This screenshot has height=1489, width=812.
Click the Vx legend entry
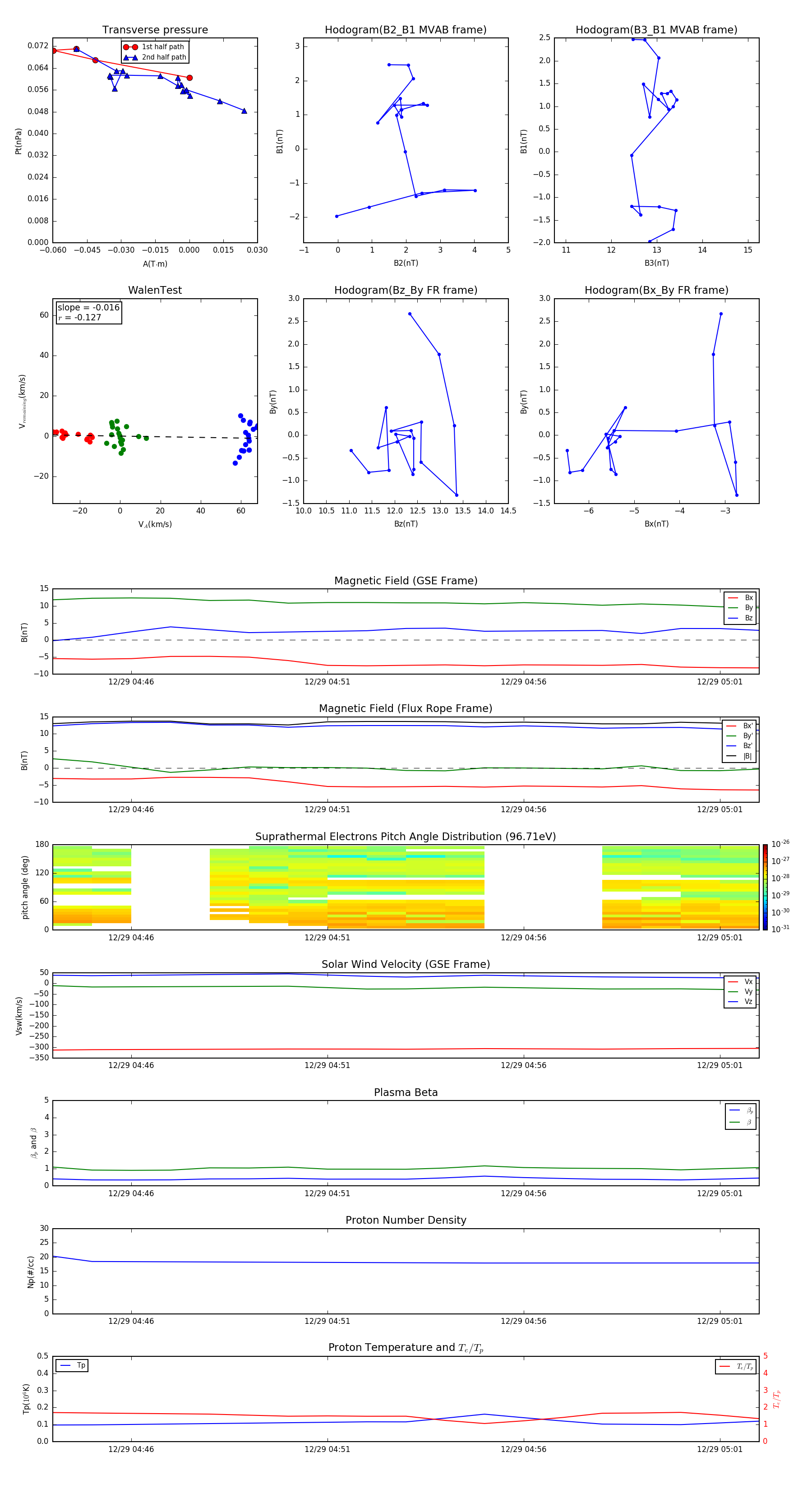click(740, 981)
